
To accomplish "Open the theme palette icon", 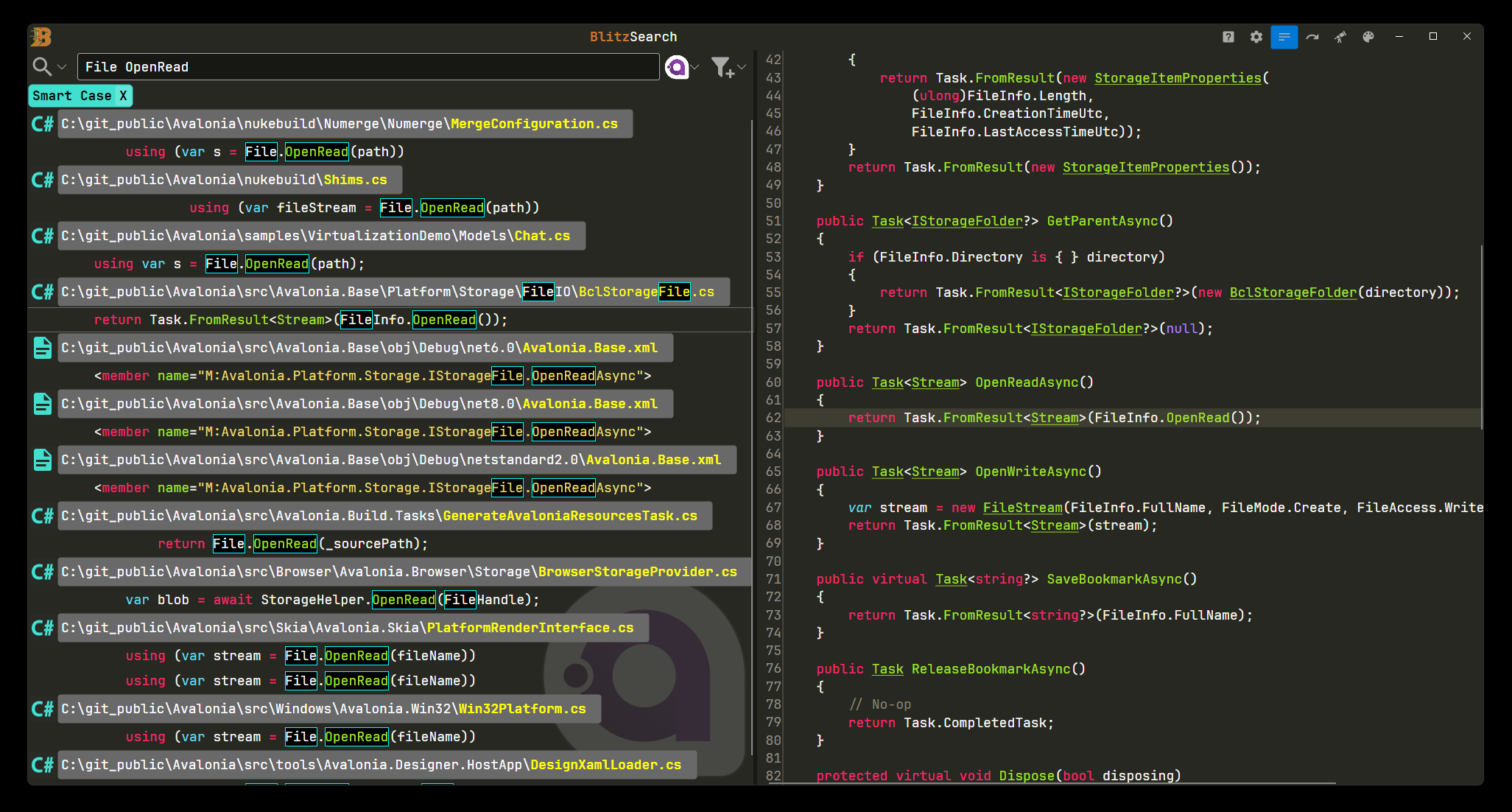I will [1368, 37].
